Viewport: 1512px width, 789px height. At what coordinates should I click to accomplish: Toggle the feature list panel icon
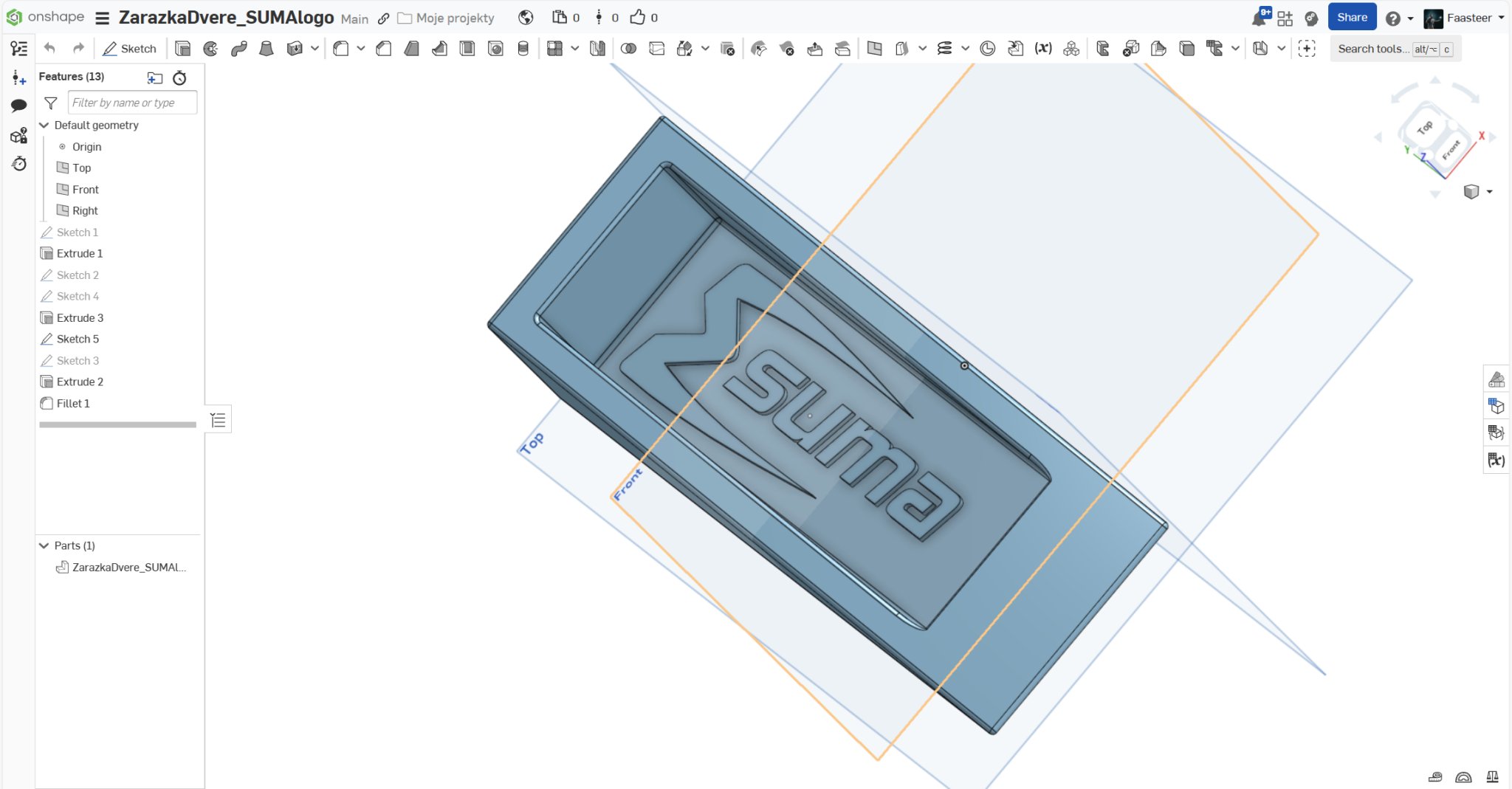coord(19,49)
